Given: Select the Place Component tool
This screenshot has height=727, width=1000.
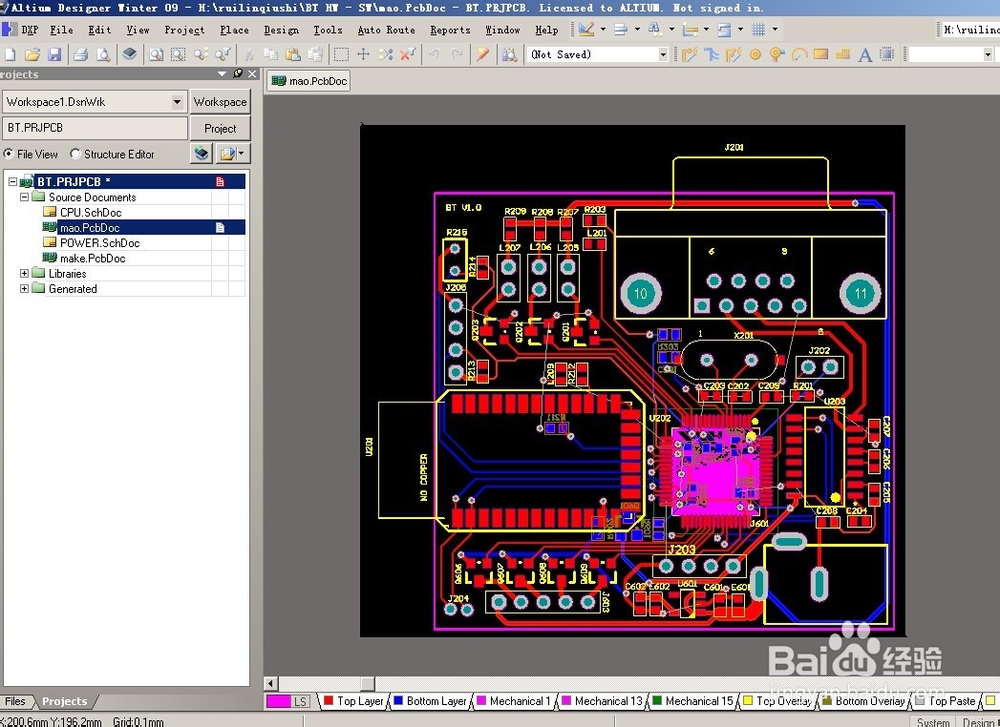Looking at the screenshot, I should (x=887, y=55).
